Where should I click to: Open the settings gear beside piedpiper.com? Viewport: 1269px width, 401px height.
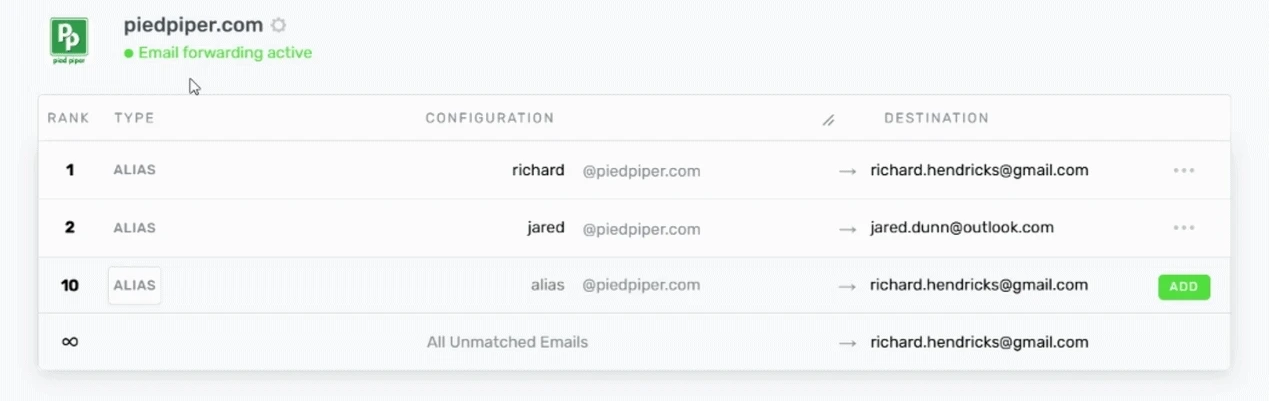pos(278,25)
